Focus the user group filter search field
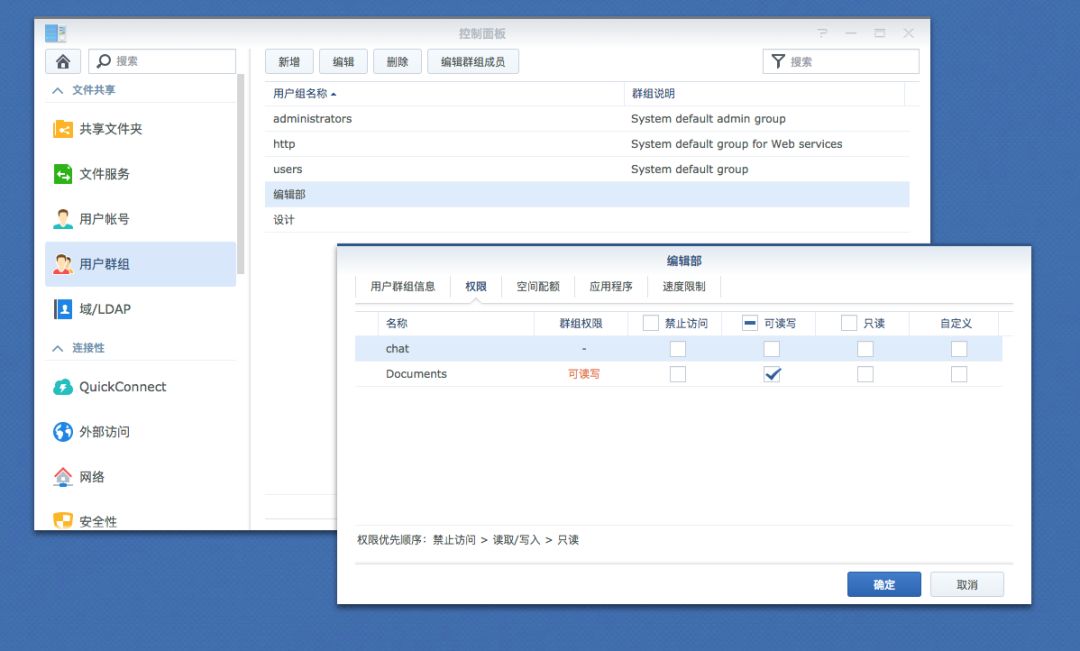Screen dimensions: 1080x651 (x=841, y=61)
